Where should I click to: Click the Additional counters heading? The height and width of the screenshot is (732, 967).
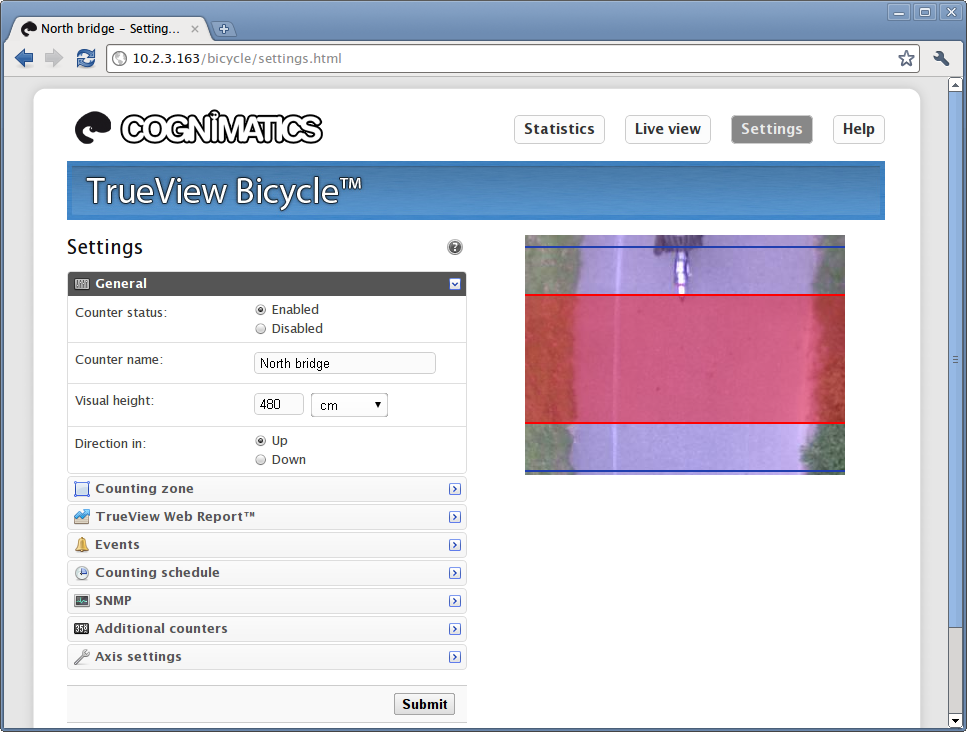[x=161, y=628]
